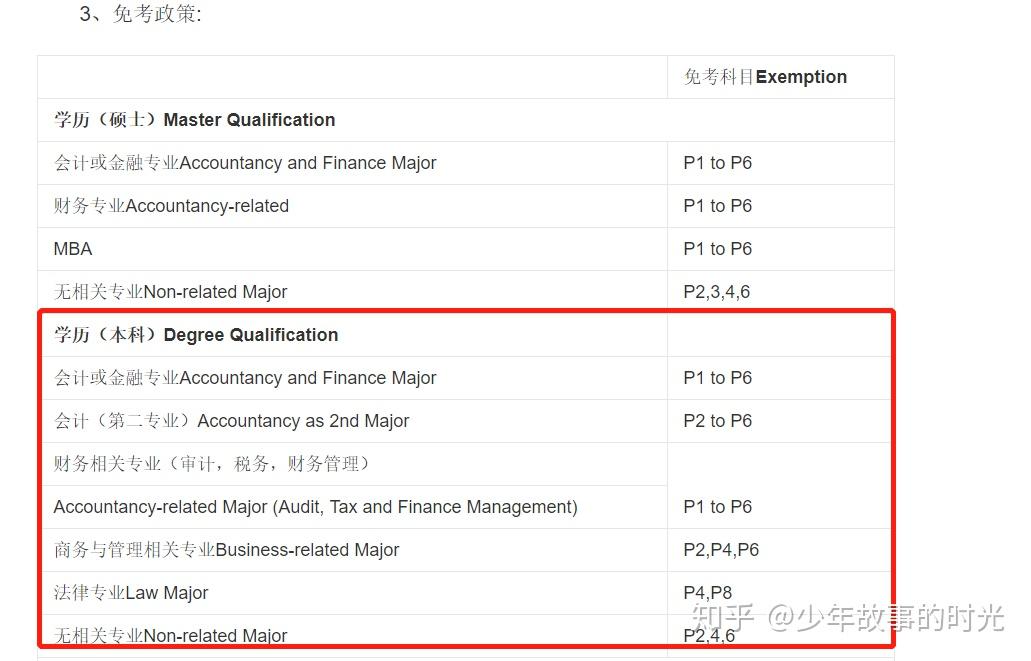The width and height of the screenshot is (1031, 661).
Task: Click Master Non-related Major row label
Action: [170, 291]
